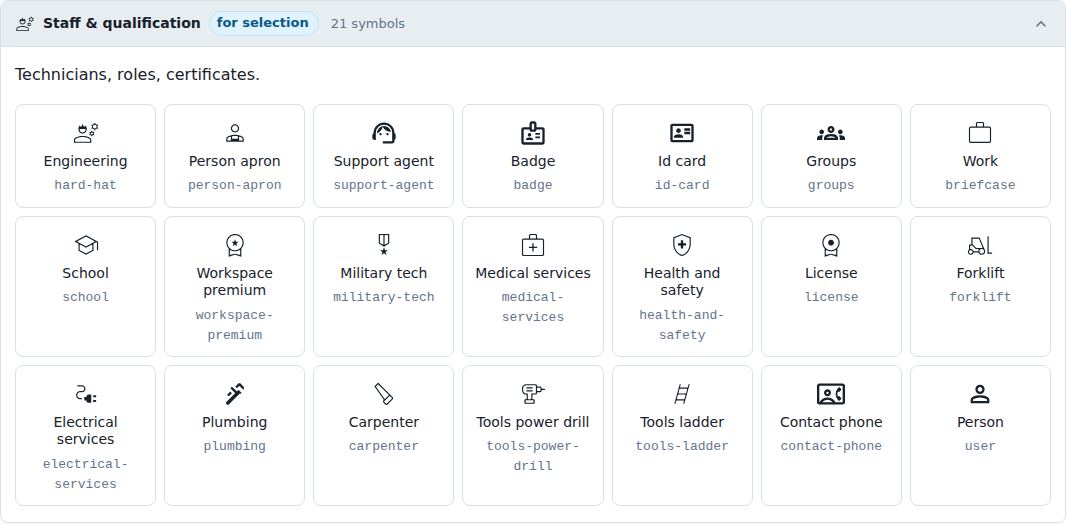Select the Plumbing wrench icon
Viewport: 1066px width, 524px height.
click(235, 394)
